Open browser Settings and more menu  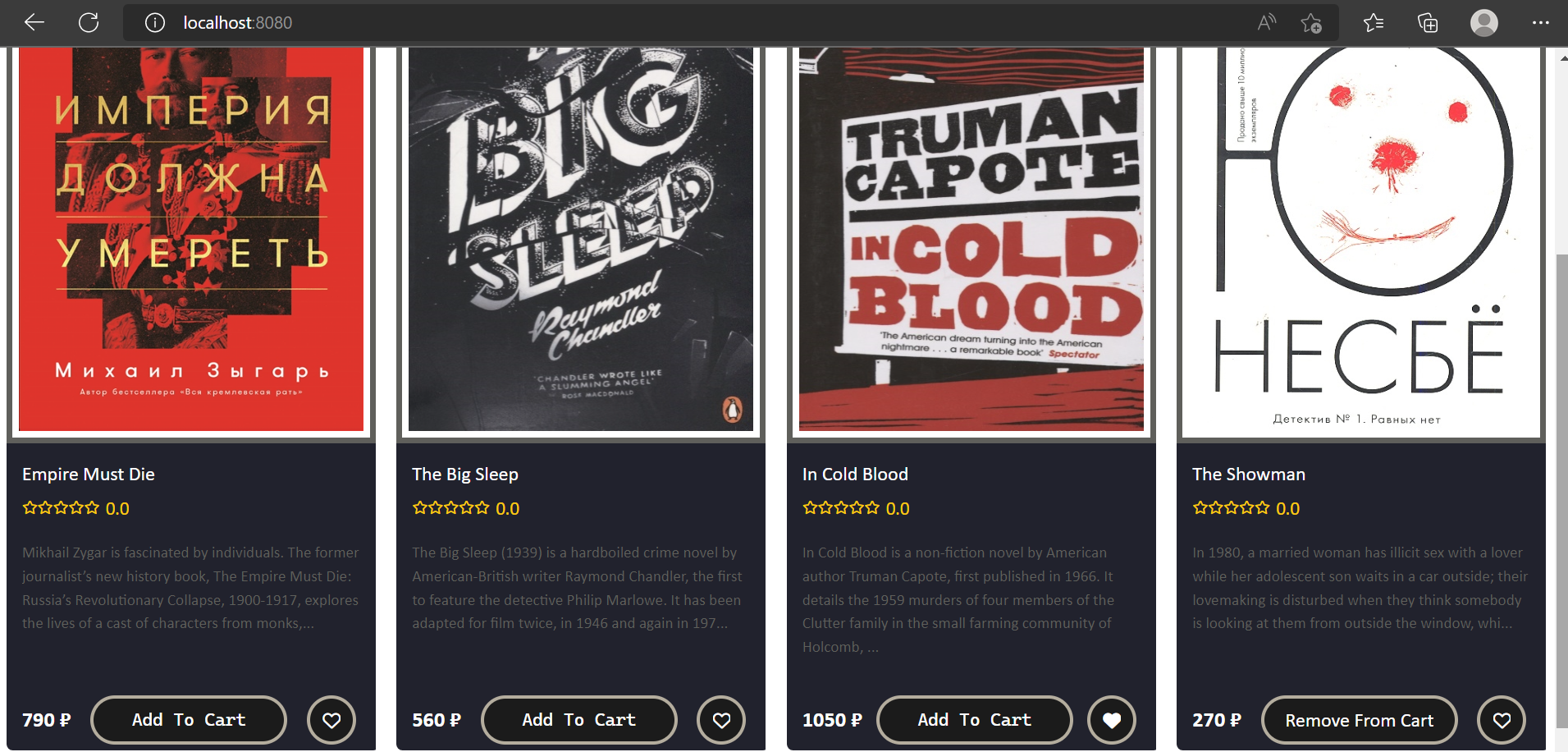(1540, 22)
